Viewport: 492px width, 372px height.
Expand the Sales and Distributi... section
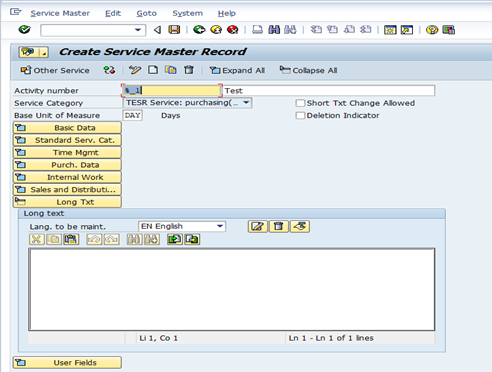pos(67,189)
